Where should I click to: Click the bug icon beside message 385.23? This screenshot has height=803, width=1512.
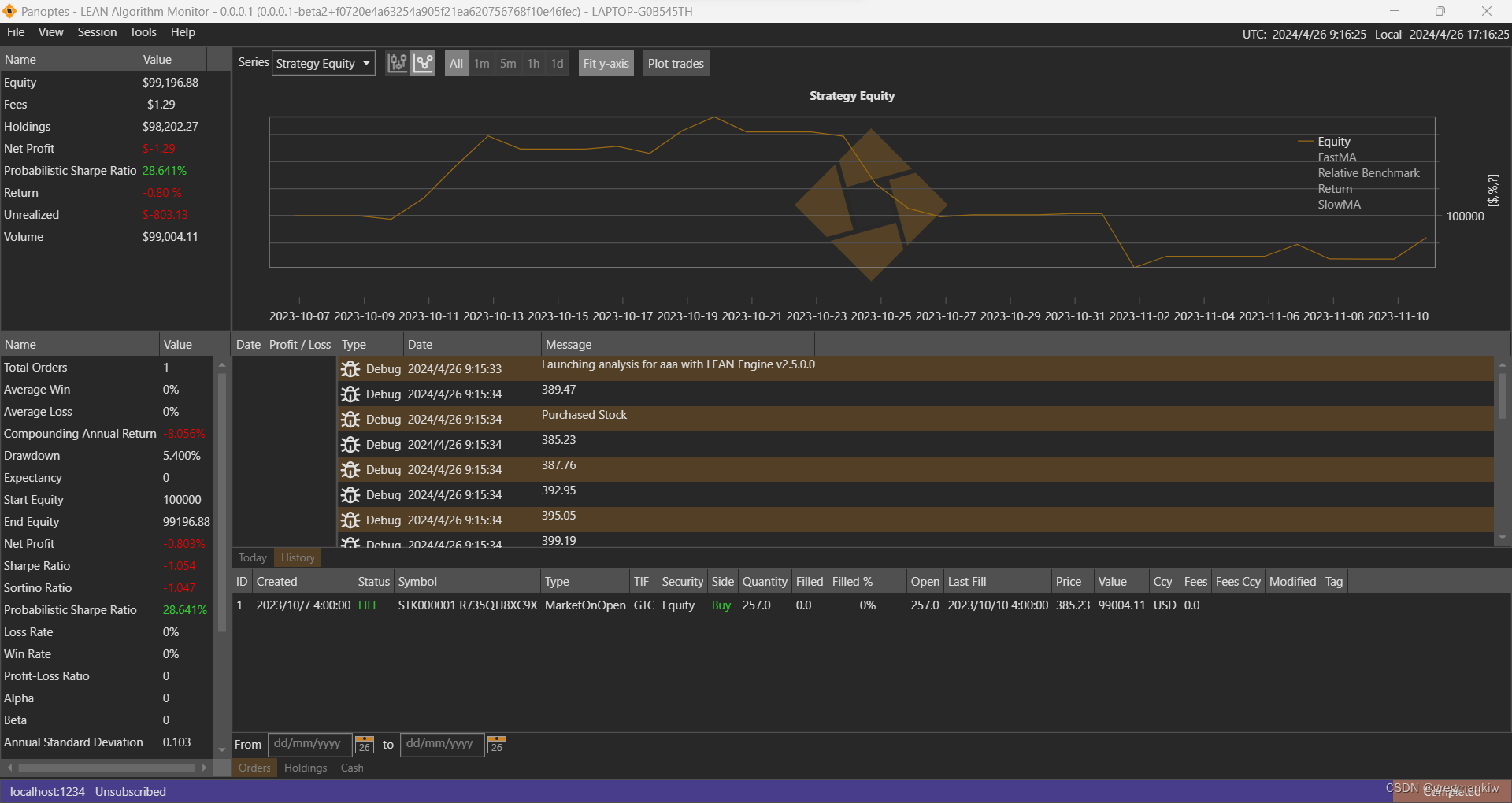[x=350, y=445]
